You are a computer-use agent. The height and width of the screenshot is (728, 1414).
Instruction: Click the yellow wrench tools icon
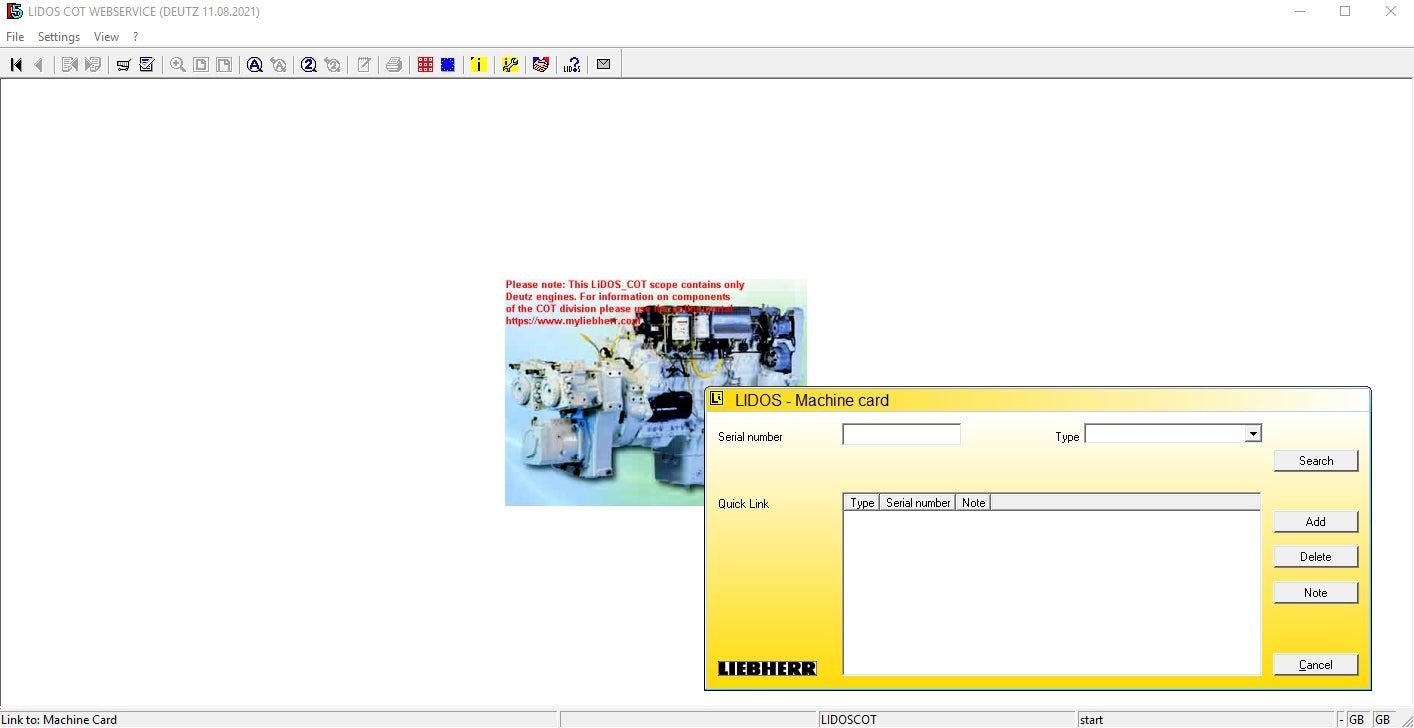[x=510, y=65]
